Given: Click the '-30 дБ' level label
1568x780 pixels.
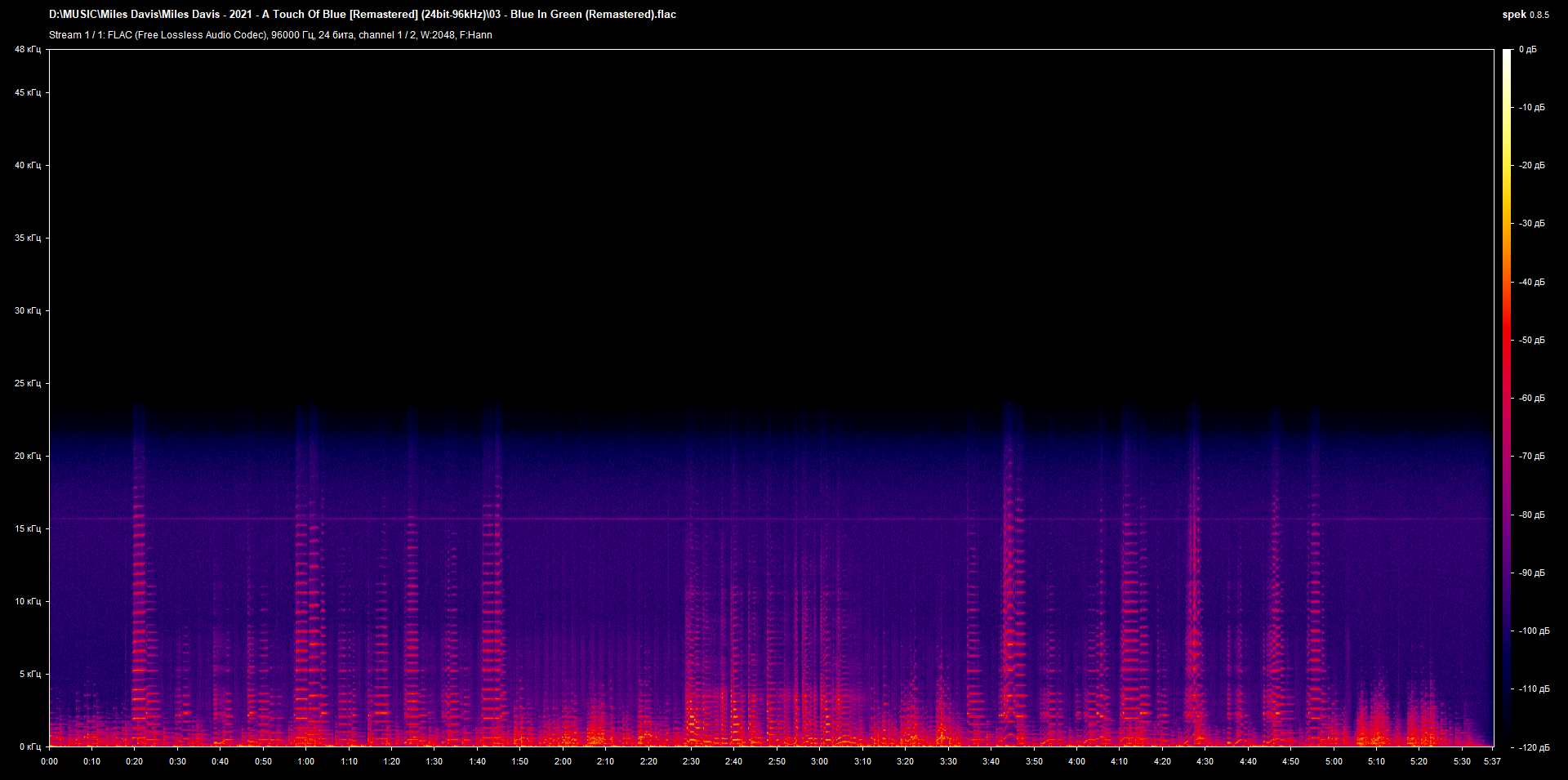Looking at the screenshot, I should pyautogui.click(x=1532, y=224).
